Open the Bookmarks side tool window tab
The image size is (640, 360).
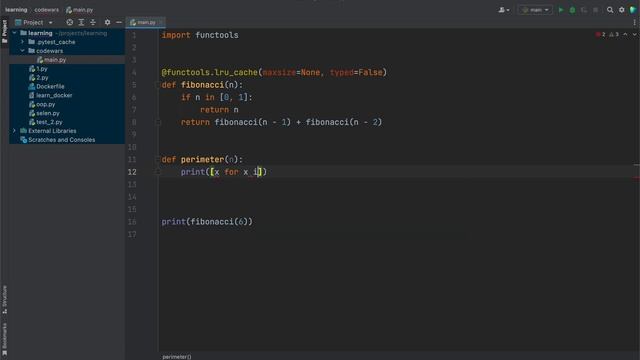pos(4,339)
